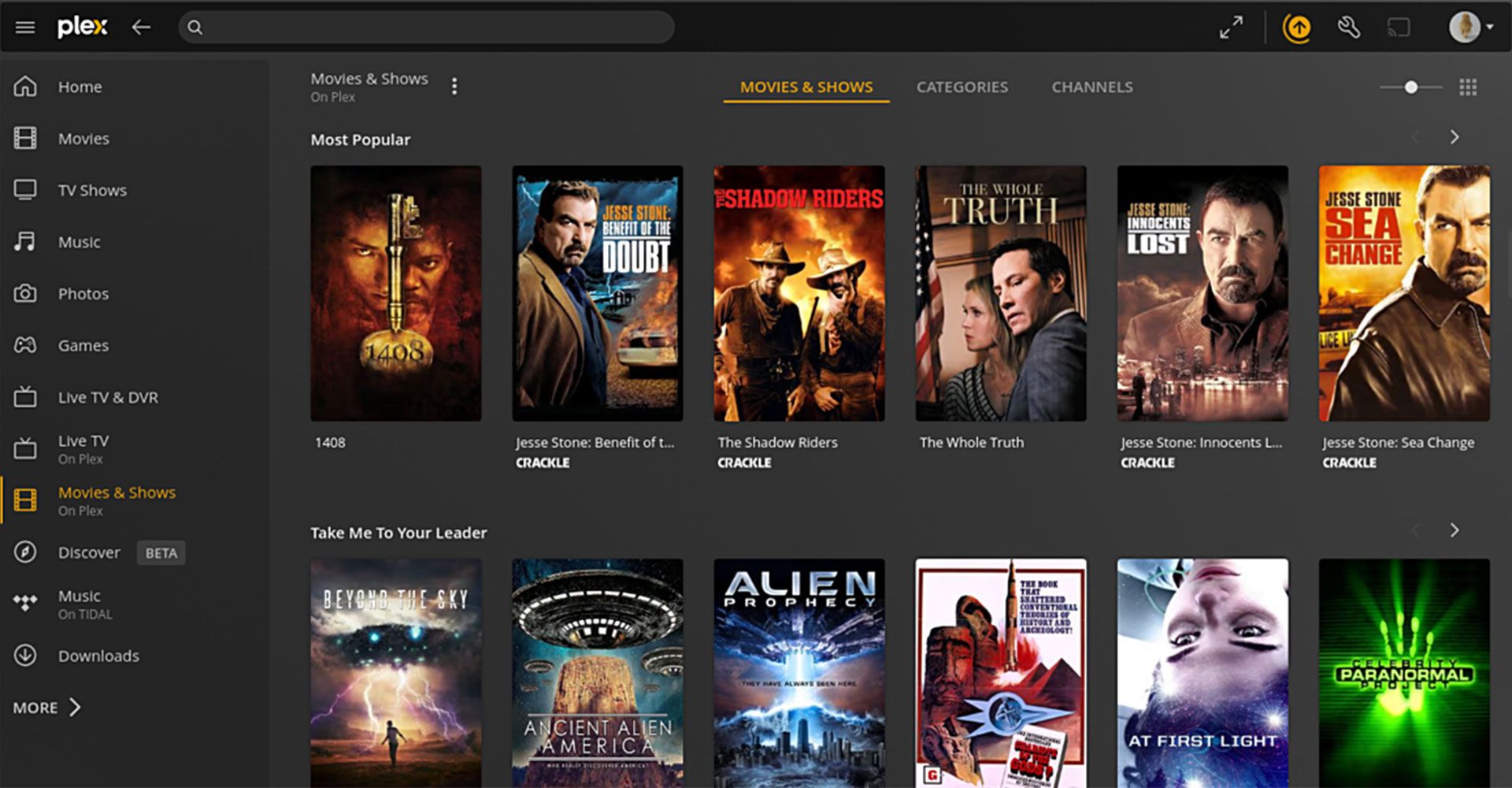This screenshot has width=1512, height=788.
Task: Open the At First Light poster
Action: point(1203,673)
